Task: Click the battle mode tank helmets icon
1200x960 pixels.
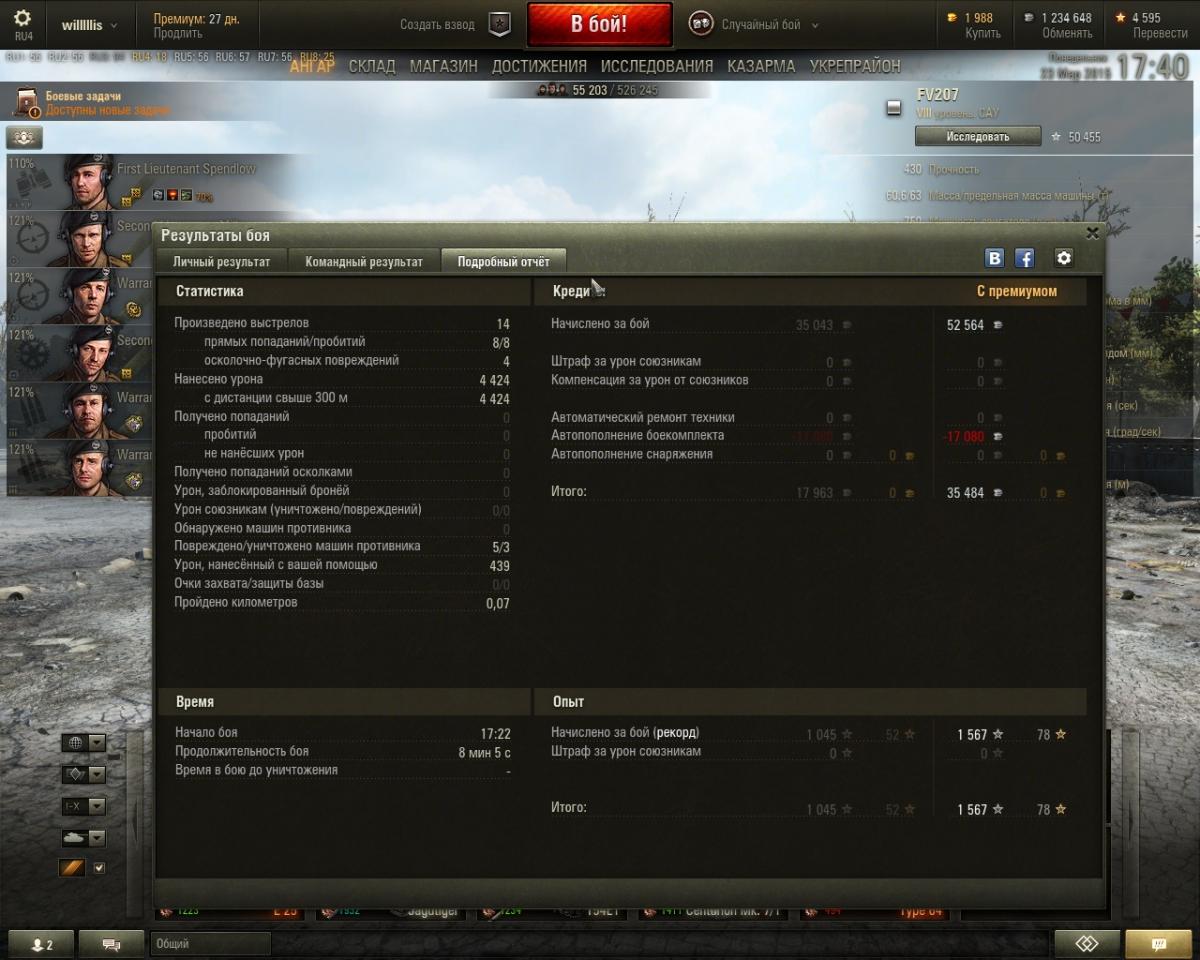Action: click(701, 25)
